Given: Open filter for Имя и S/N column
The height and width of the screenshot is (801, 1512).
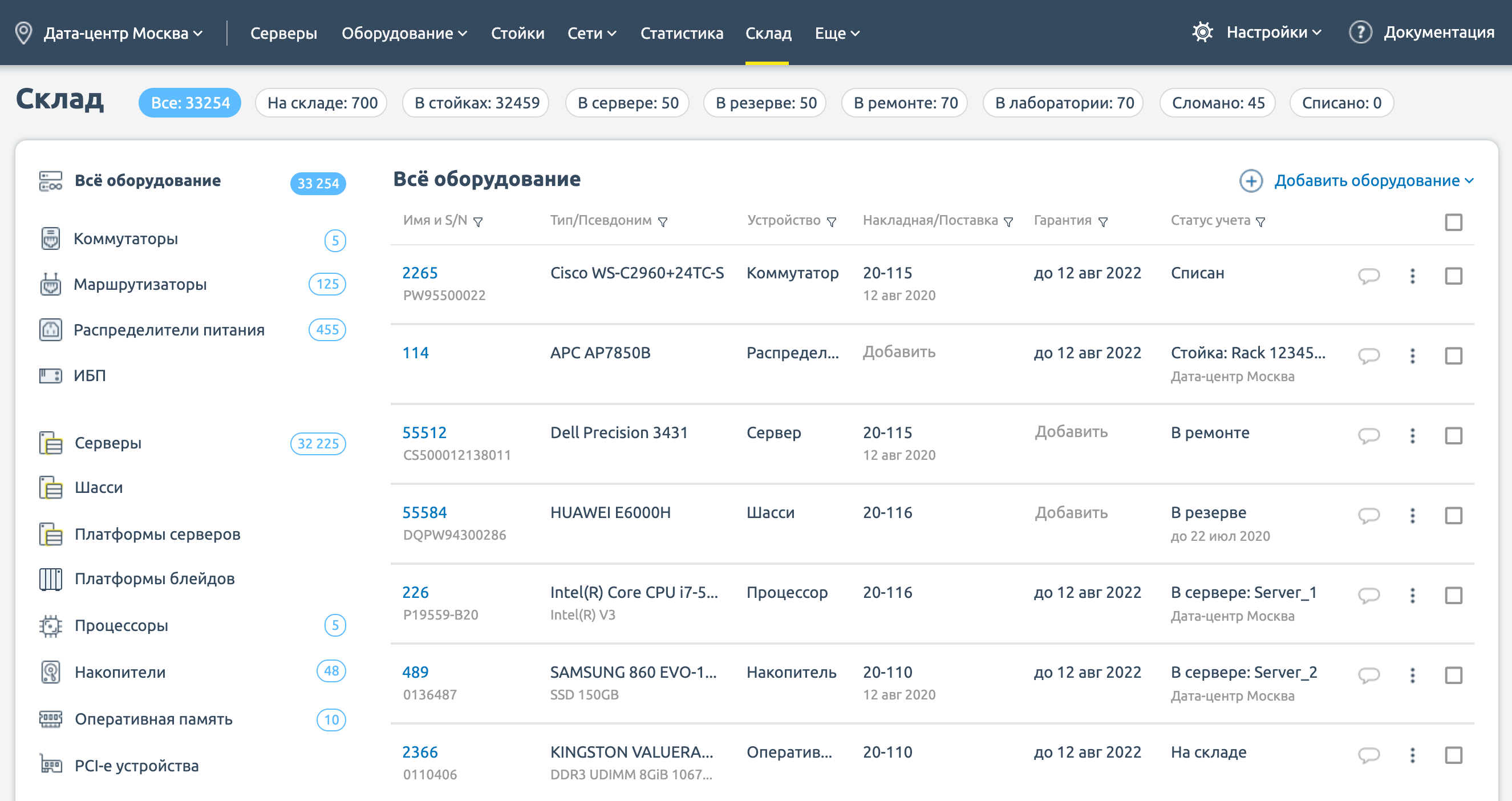Looking at the screenshot, I should click(x=478, y=222).
